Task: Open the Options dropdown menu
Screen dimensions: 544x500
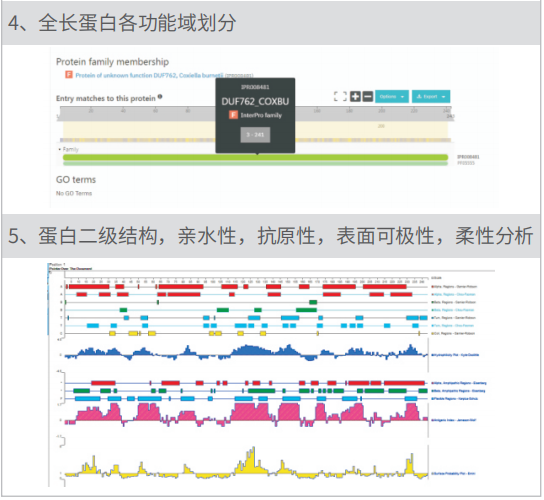Action: pyautogui.click(x=392, y=97)
